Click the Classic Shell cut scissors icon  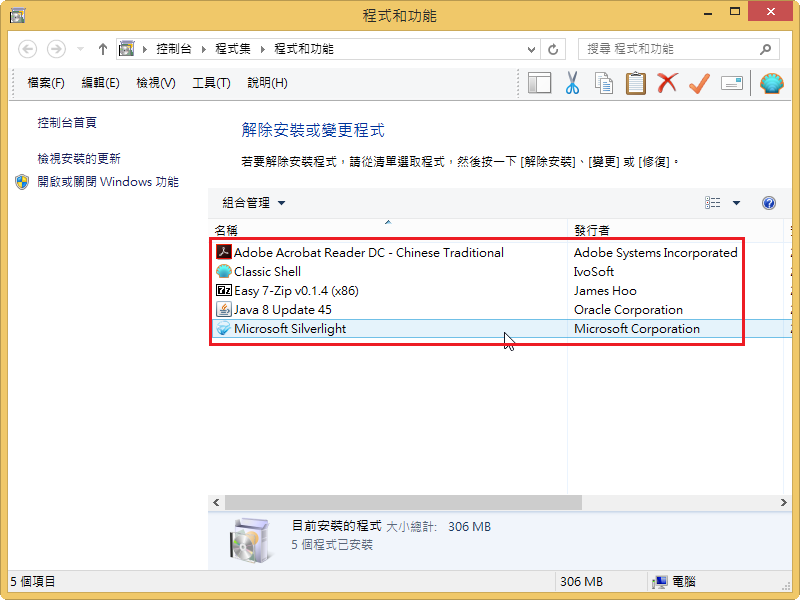tap(572, 83)
